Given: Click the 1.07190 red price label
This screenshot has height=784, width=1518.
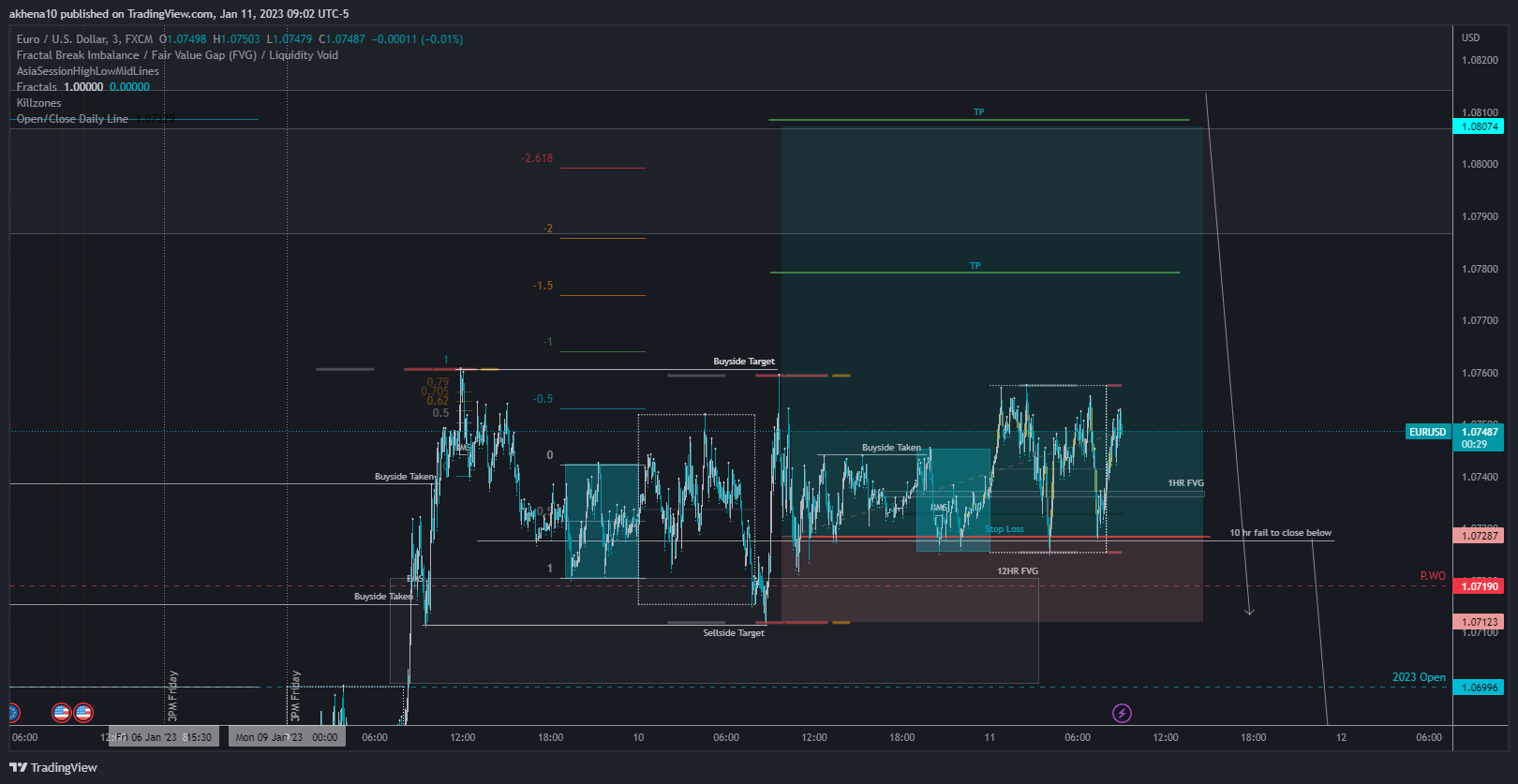Looking at the screenshot, I should click(x=1479, y=586).
